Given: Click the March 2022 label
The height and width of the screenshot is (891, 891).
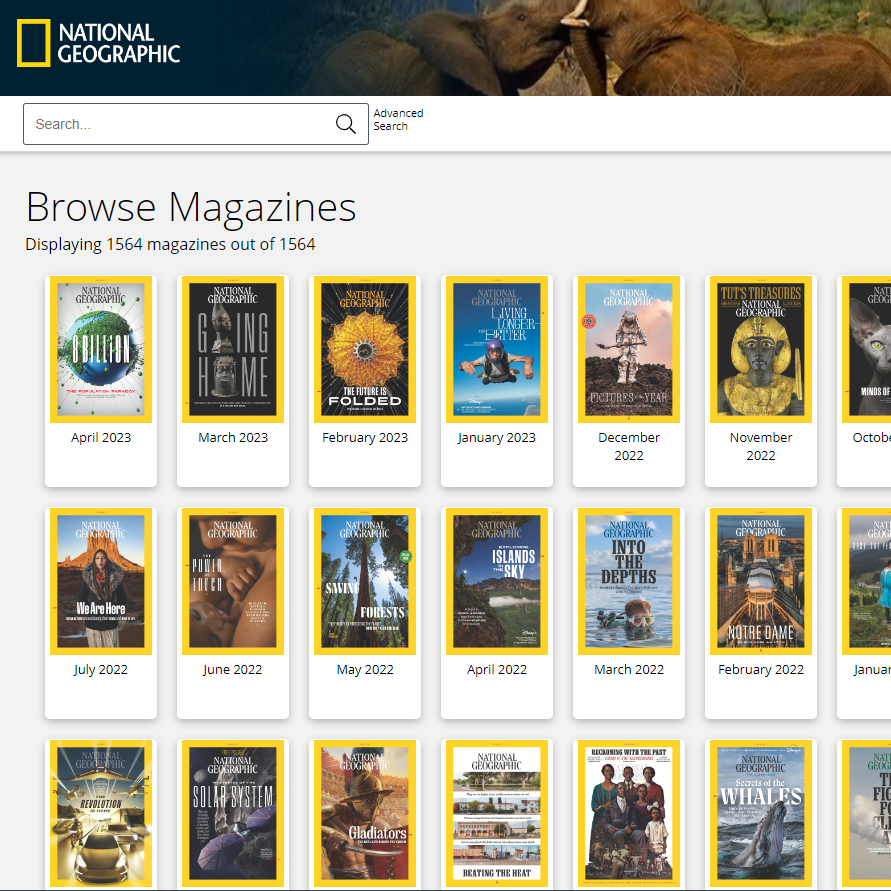Looking at the screenshot, I should click(628, 669).
